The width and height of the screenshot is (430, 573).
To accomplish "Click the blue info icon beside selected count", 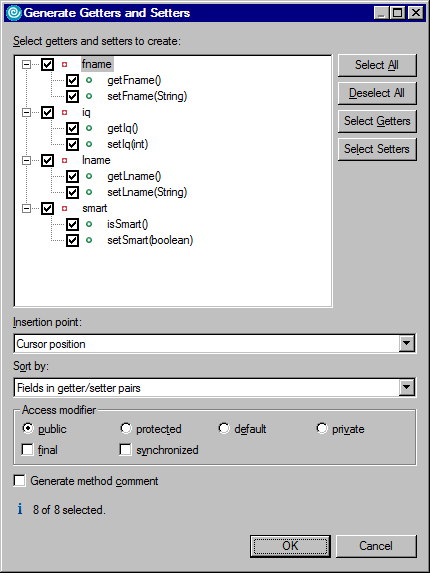I will coord(20,509).
